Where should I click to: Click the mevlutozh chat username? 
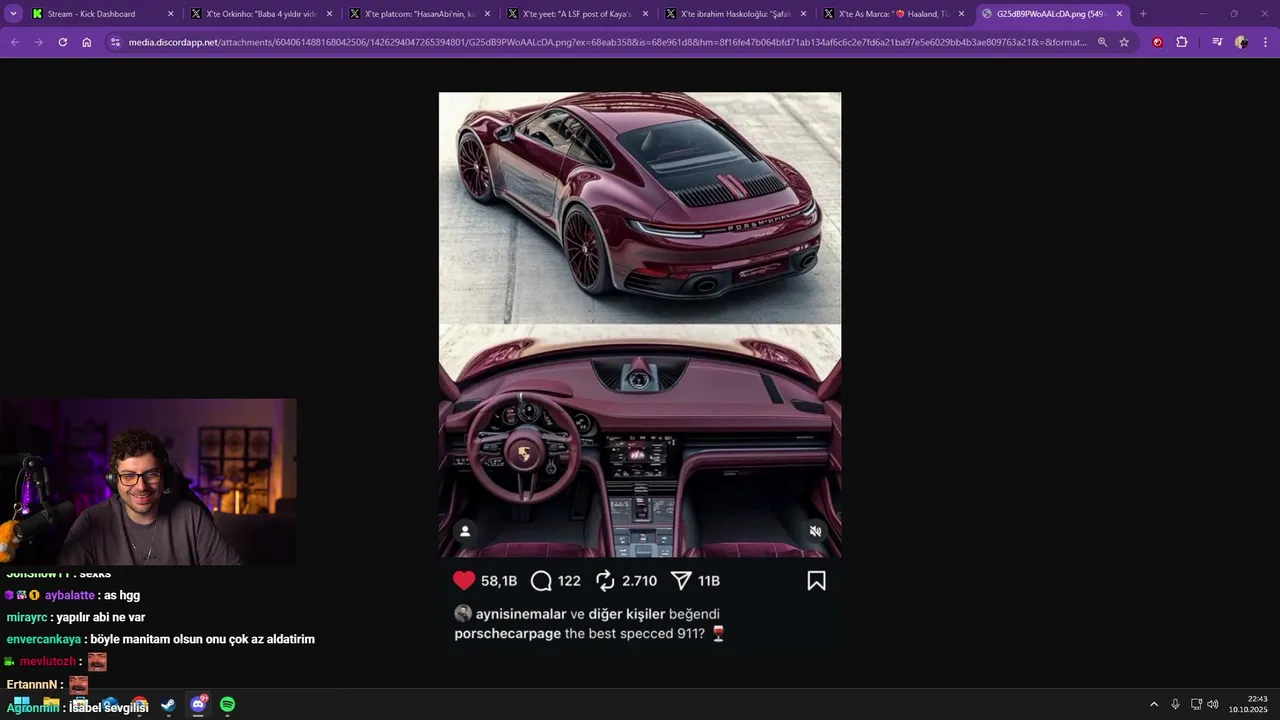(47, 661)
